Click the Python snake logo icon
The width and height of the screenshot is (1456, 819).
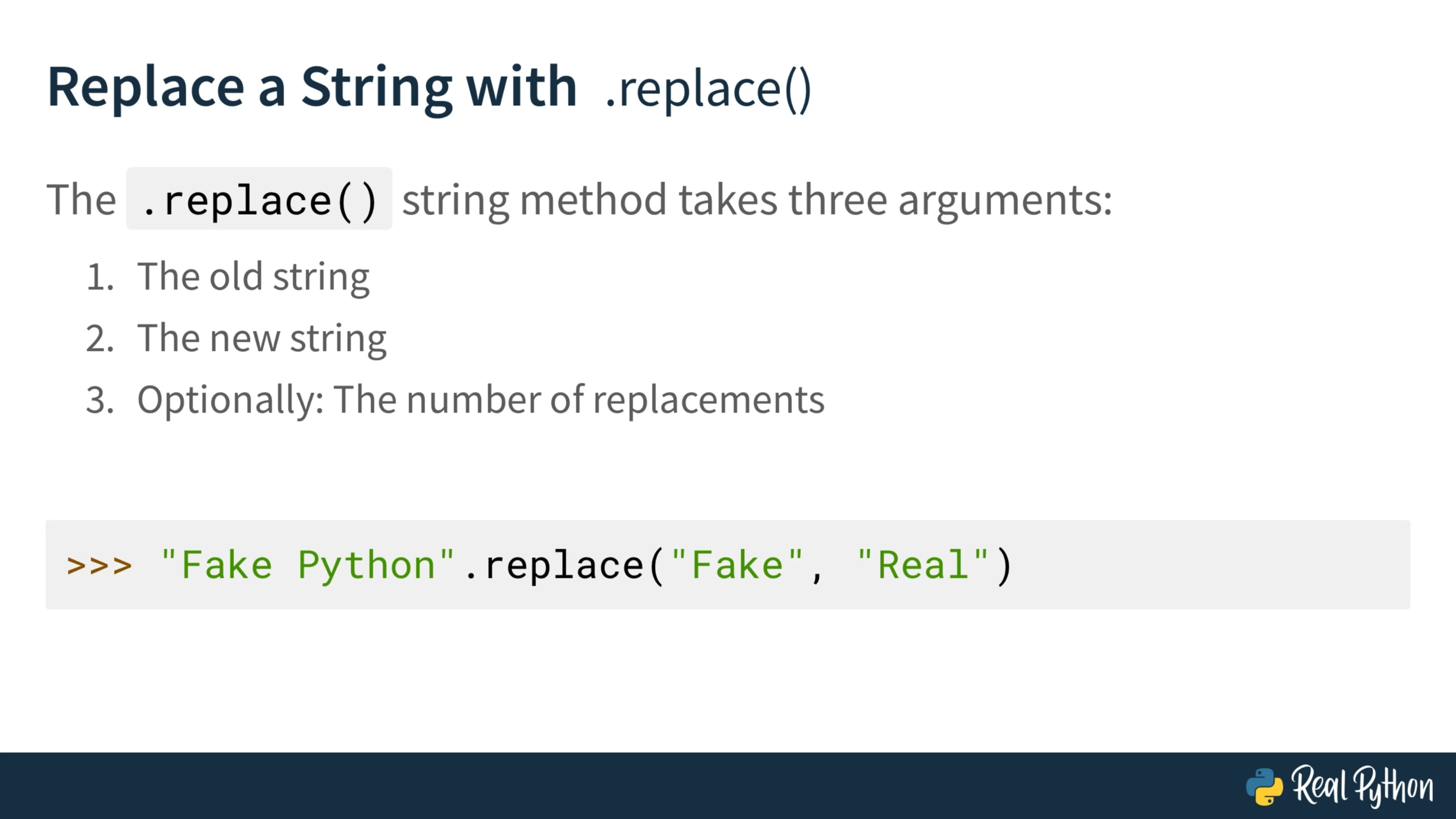click(1264, 786)
